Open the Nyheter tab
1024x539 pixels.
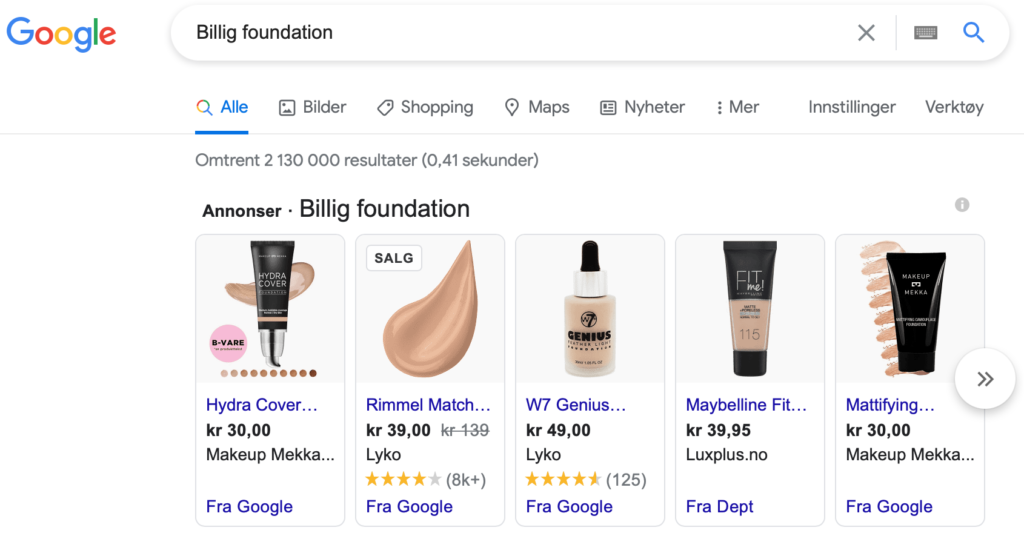(x=643, y=107)
